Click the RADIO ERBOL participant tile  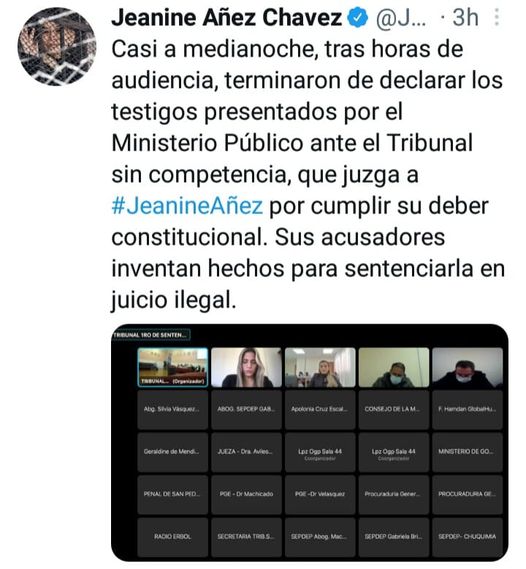pyautogui.click(x=173, y=537)
